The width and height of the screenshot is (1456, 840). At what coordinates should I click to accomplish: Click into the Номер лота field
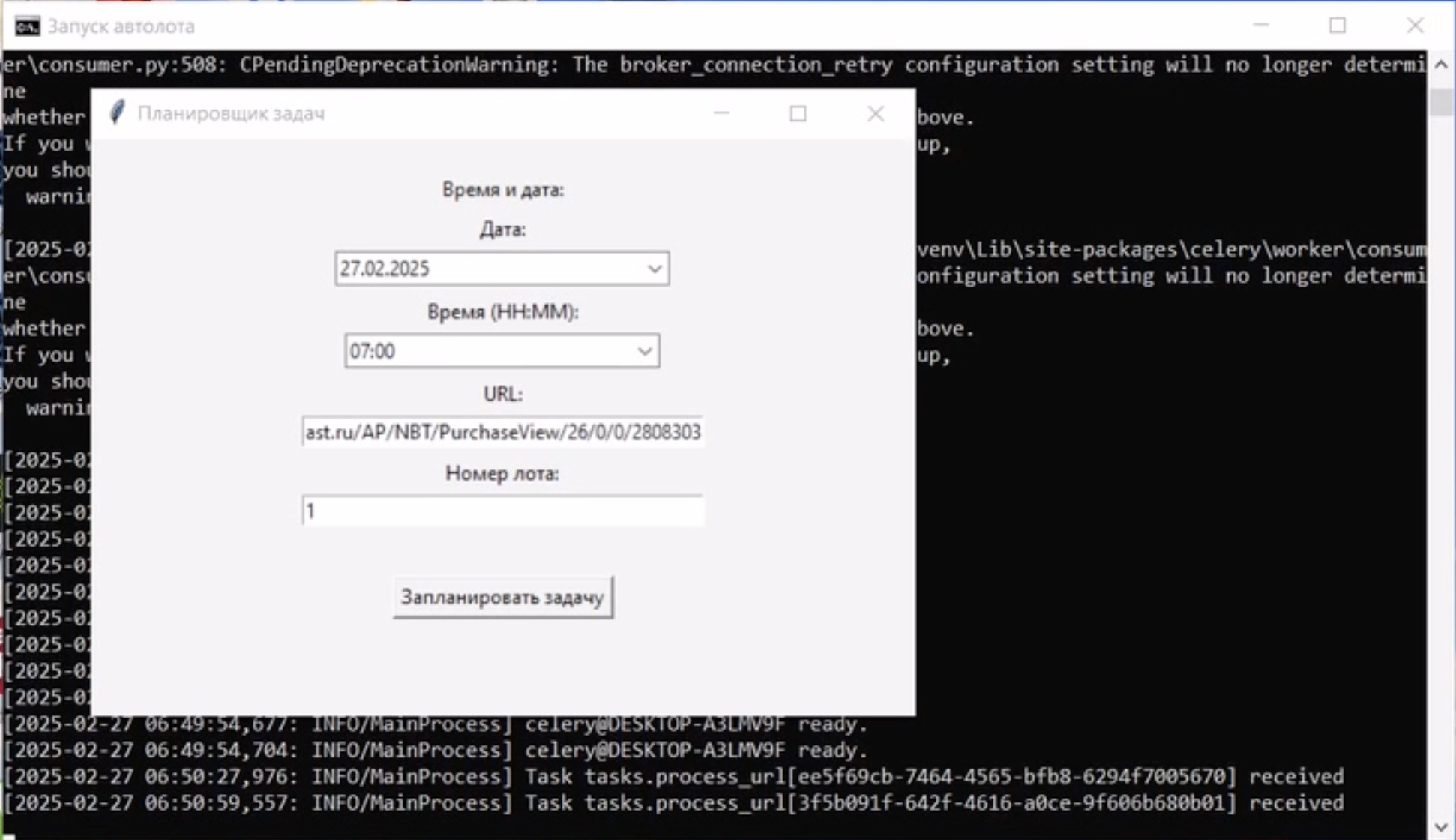pos(502,511)
